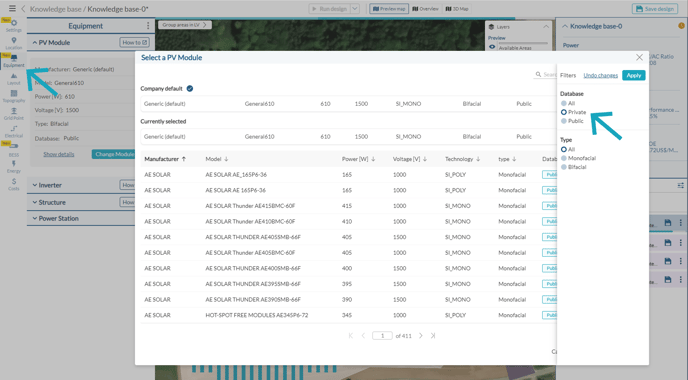Toggle Available Areas layer visibility eye
Screen dimensions: 688x380
coord(492,47)
